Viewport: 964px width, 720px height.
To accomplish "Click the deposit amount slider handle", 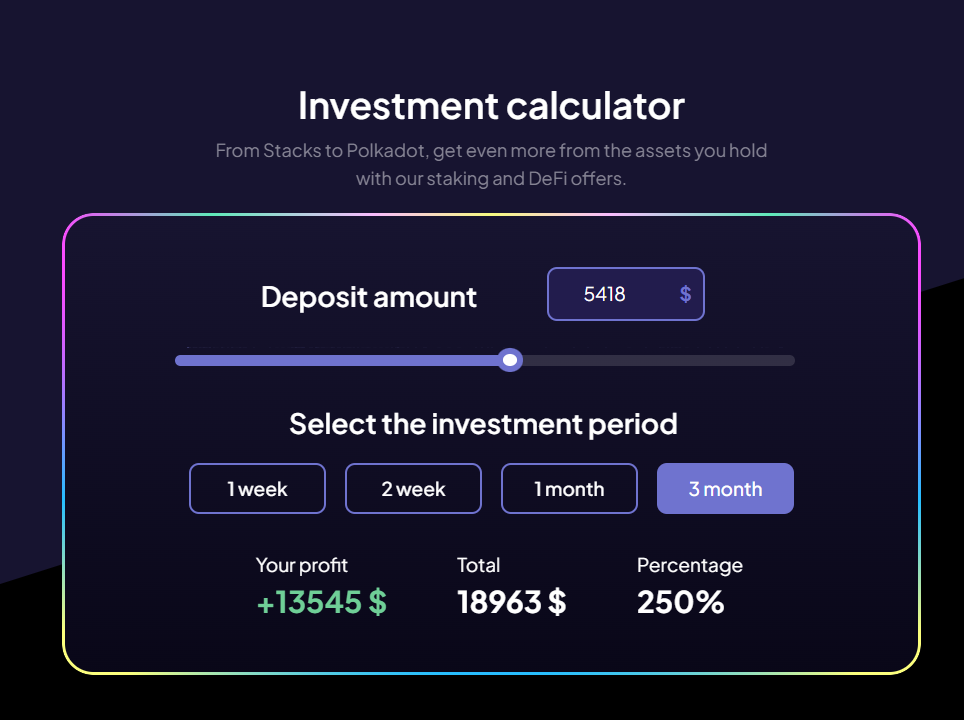I will click(x=510, y=359).
